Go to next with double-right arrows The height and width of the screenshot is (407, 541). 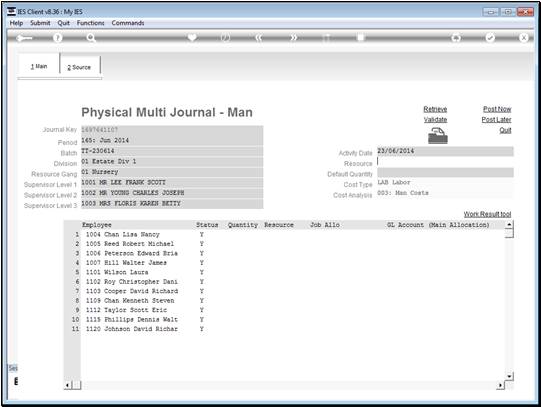click(293, 38)
